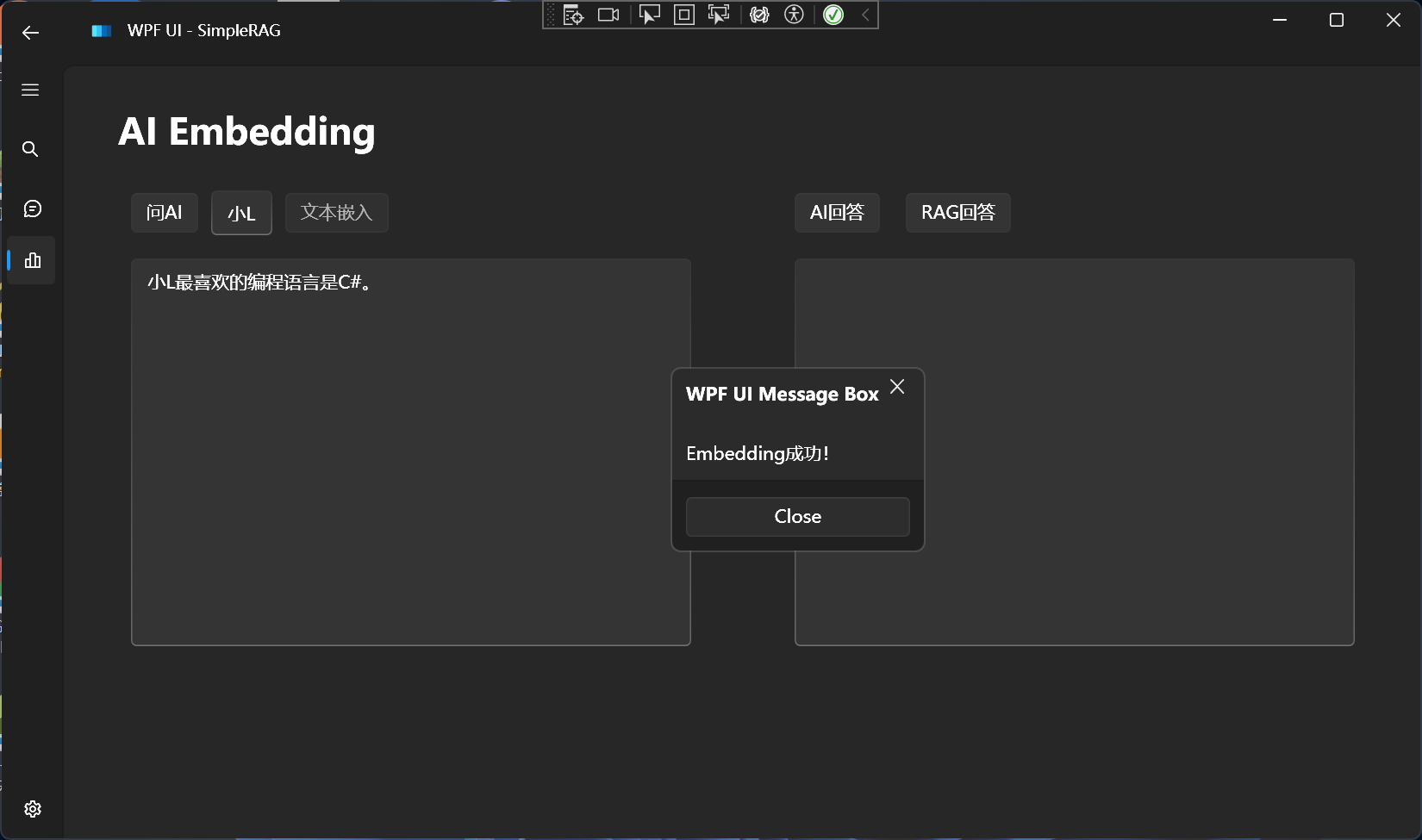1422x840 pixels.
Task: Open the search page from the sidebar
Action: (x=30, y=149)
